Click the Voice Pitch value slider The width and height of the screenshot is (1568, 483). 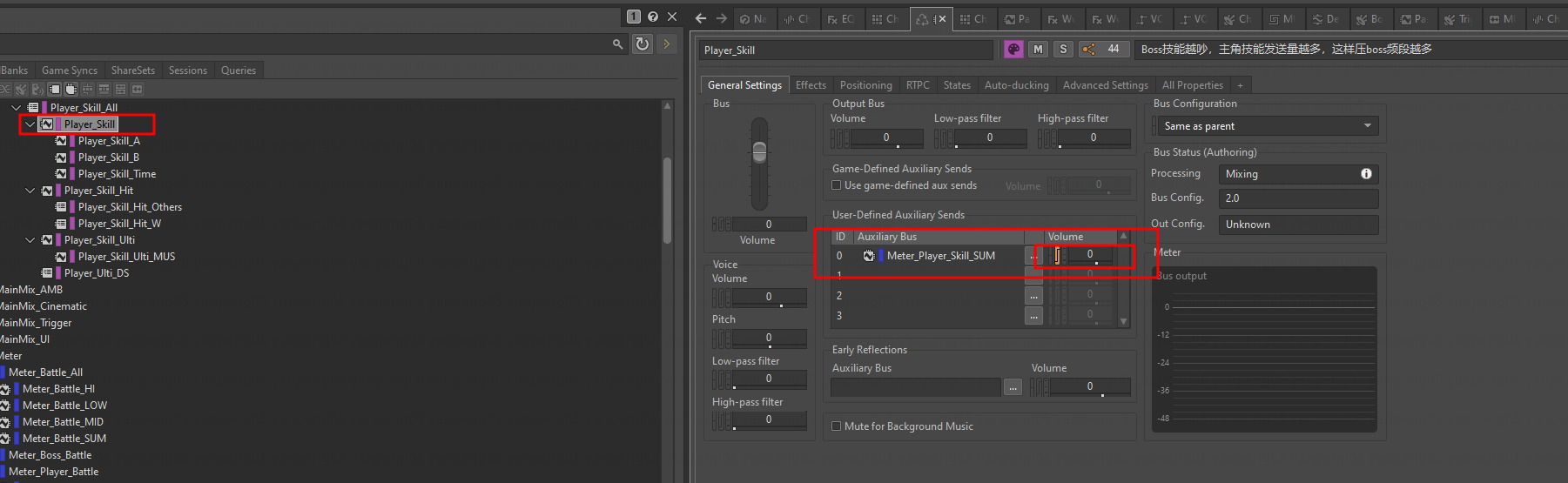point(769,339)
